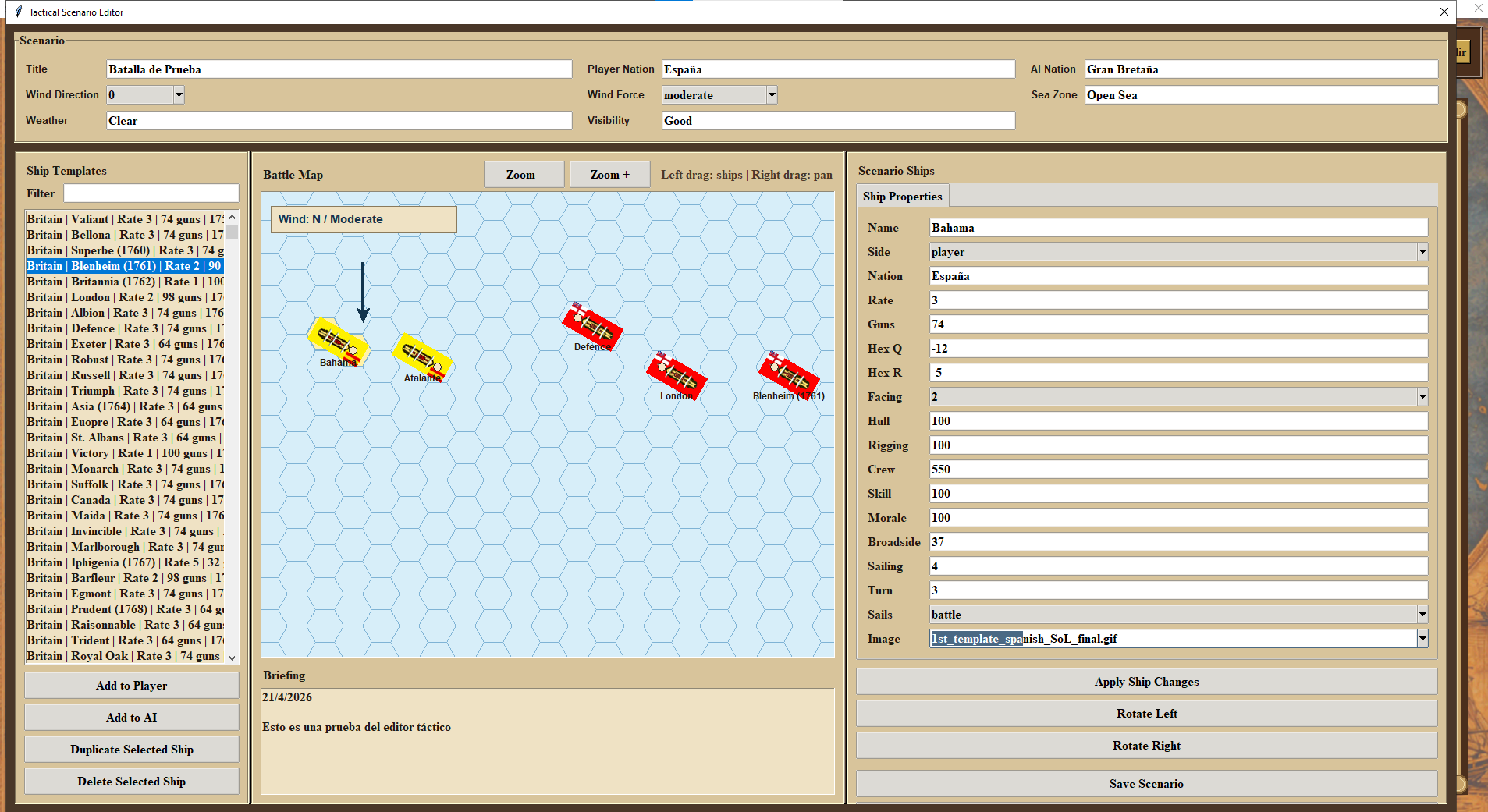Click Add to Player button
Screen dimensions: 1488x812
131,685
